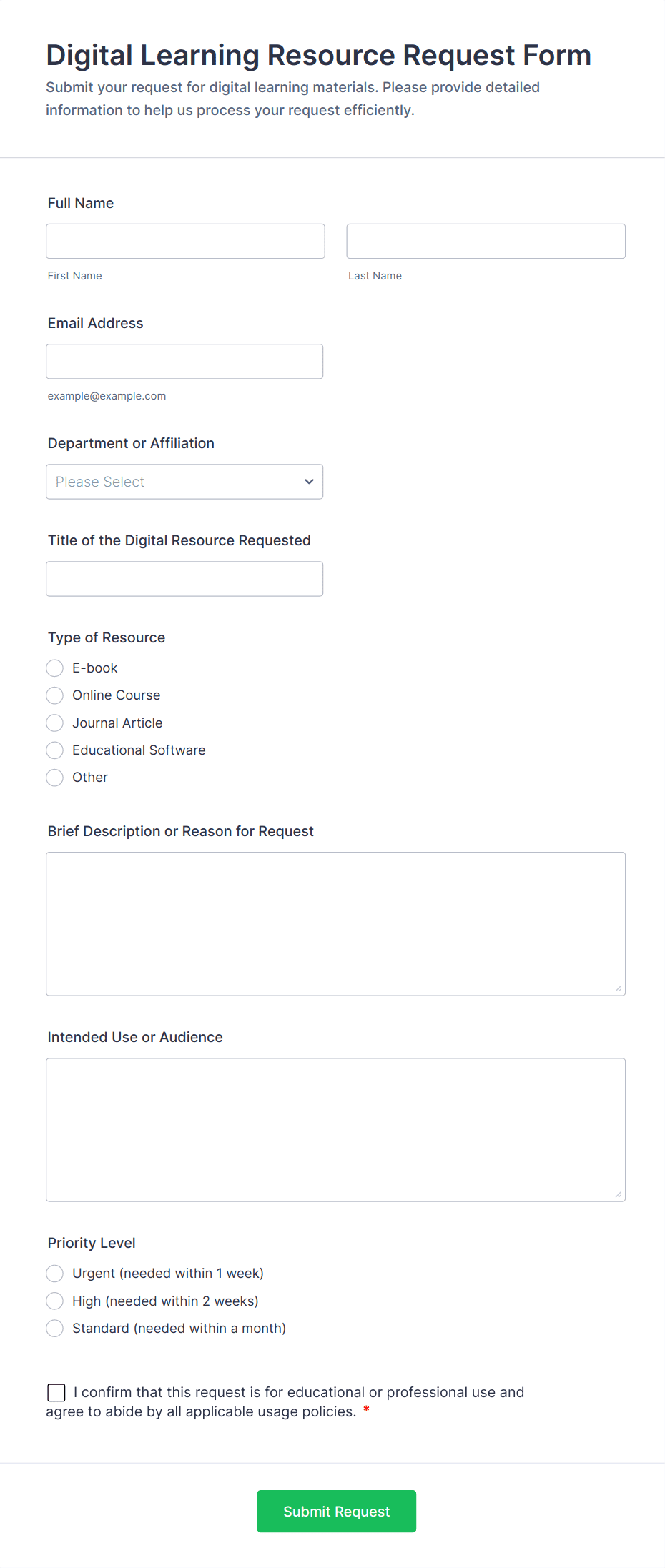This screenshot has height=1568, width=665.
Task: Select Standard priority within a month
Action: [x=55, y=1329]
